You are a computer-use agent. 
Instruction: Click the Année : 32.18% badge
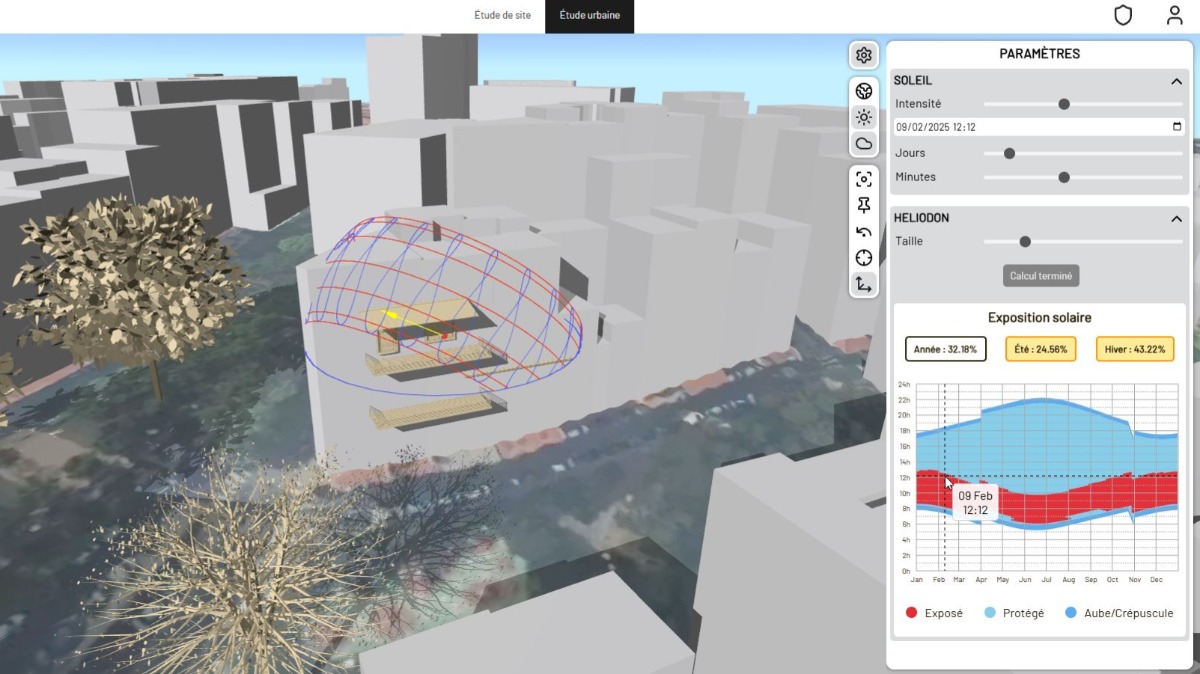click(x=946, y=349)
